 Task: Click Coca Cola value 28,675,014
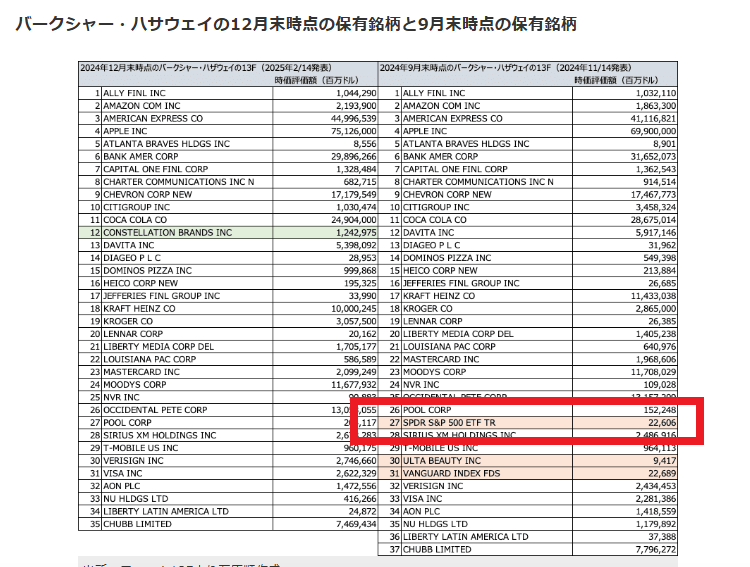point(653,220)
